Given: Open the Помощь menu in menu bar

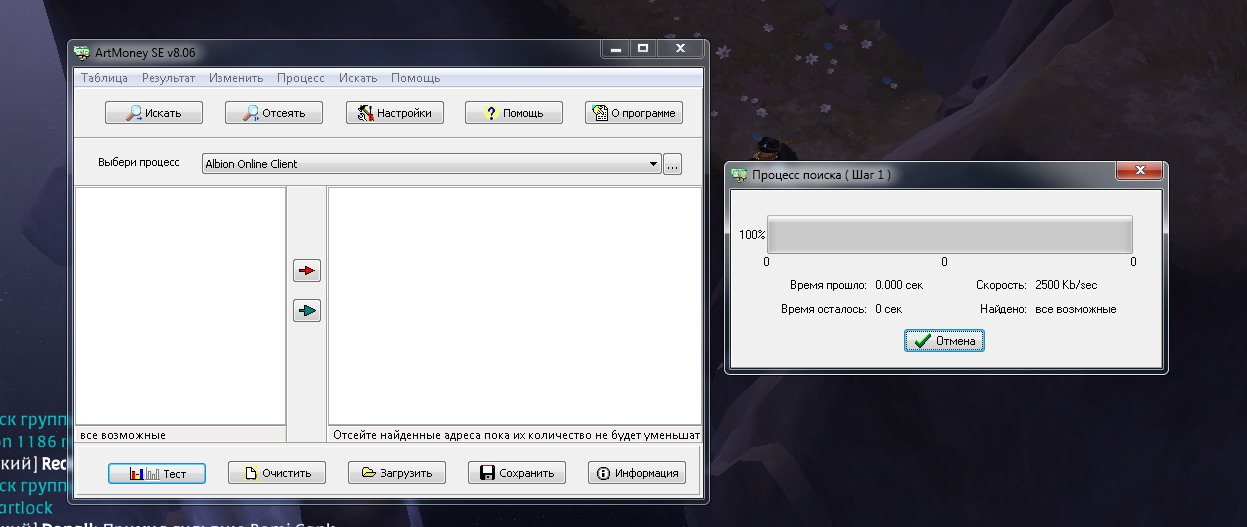Looking at the screenshot, I should click(415, 78).
